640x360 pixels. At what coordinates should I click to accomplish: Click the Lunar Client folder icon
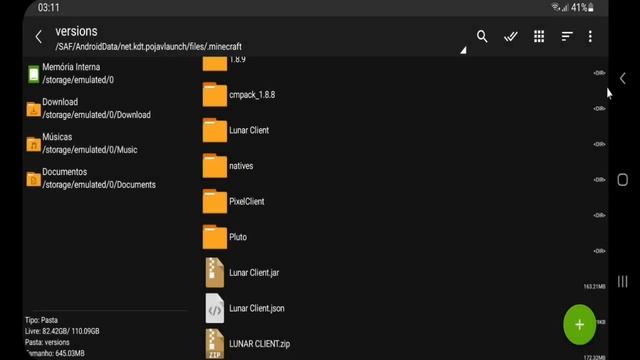(215, 130)
